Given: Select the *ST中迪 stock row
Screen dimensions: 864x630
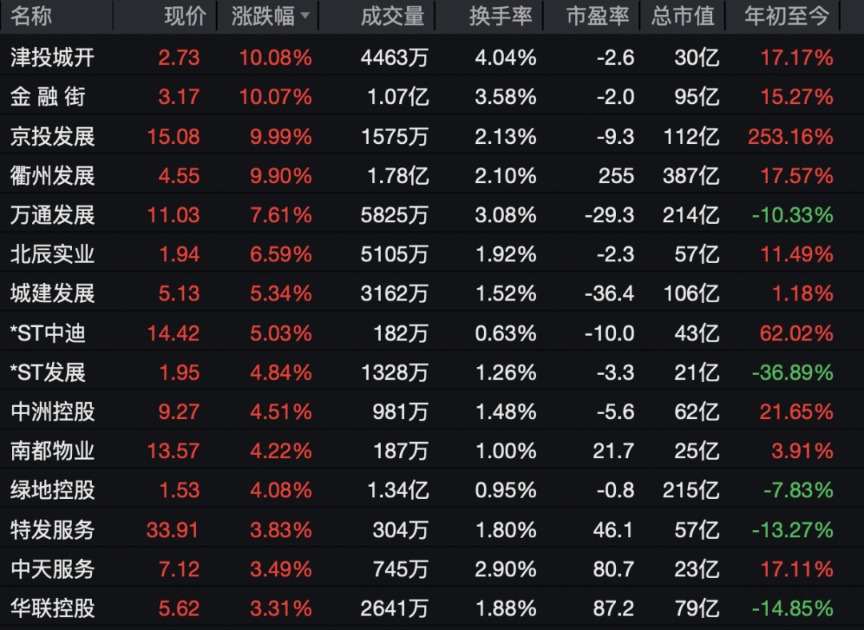Looking at the screenshot, I should point(48,333).
